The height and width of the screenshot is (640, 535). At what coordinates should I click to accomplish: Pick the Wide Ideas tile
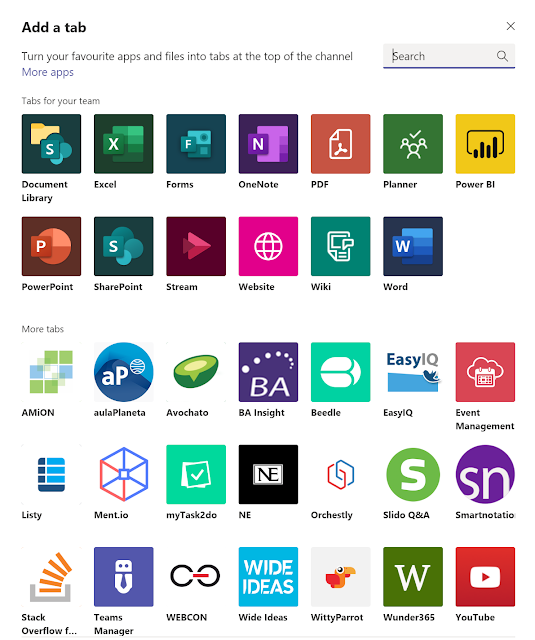268,577
